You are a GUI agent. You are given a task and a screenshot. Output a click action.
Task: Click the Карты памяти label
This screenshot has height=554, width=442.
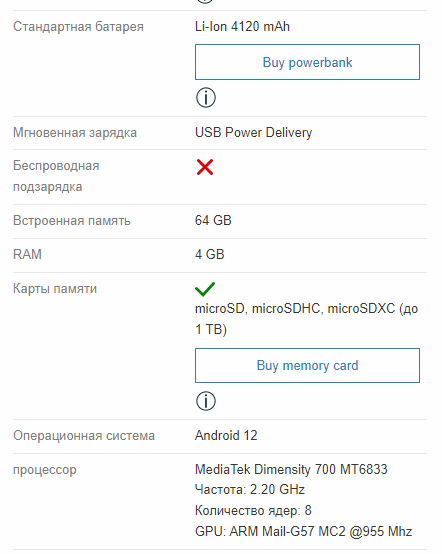[55, 289]
